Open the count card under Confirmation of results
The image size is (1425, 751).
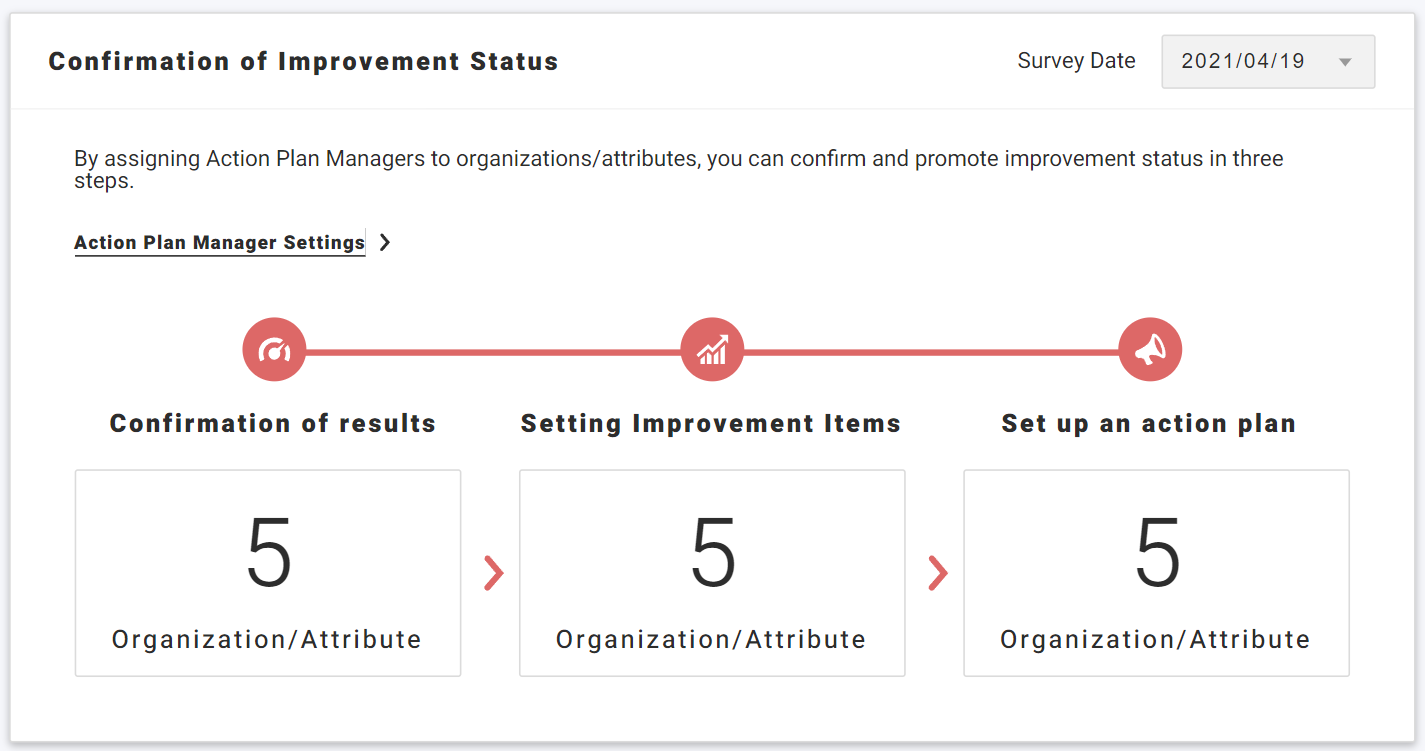pos(268,573)
